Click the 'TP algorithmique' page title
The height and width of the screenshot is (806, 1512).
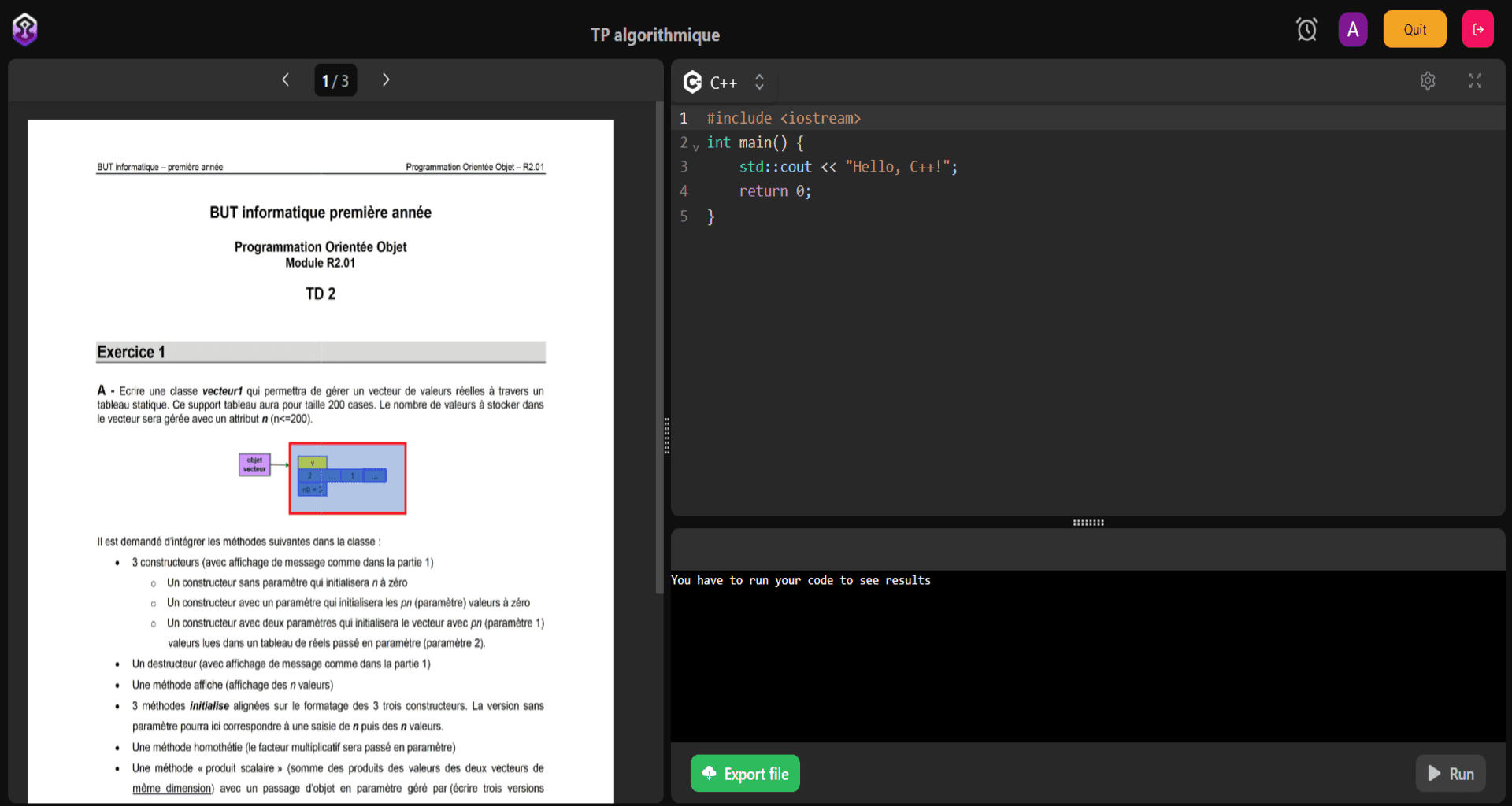(655, 35)
